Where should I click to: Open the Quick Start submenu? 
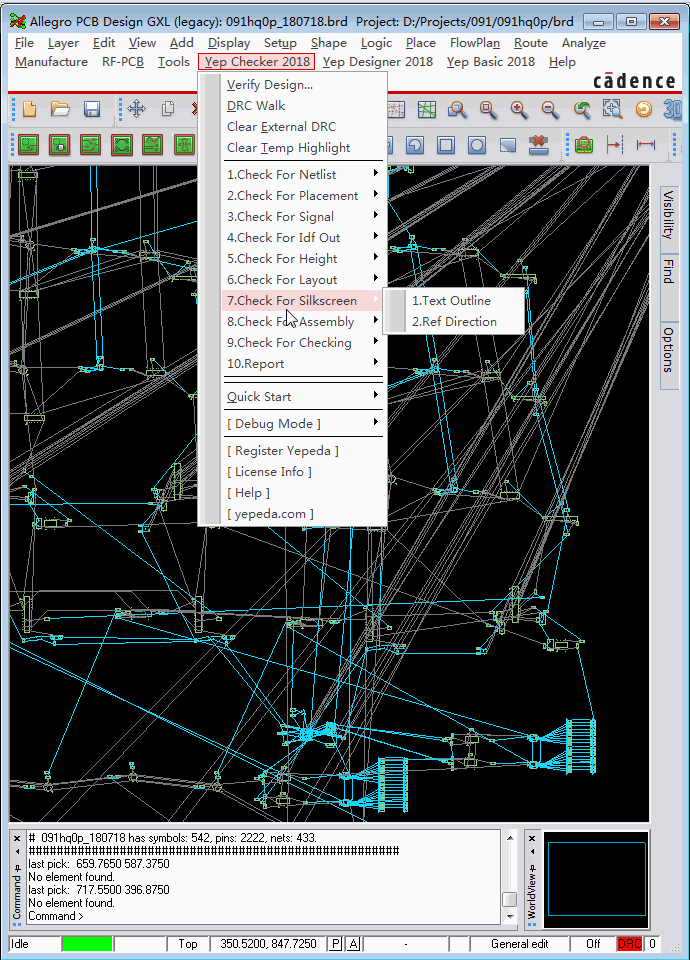(x=303, y=396)
